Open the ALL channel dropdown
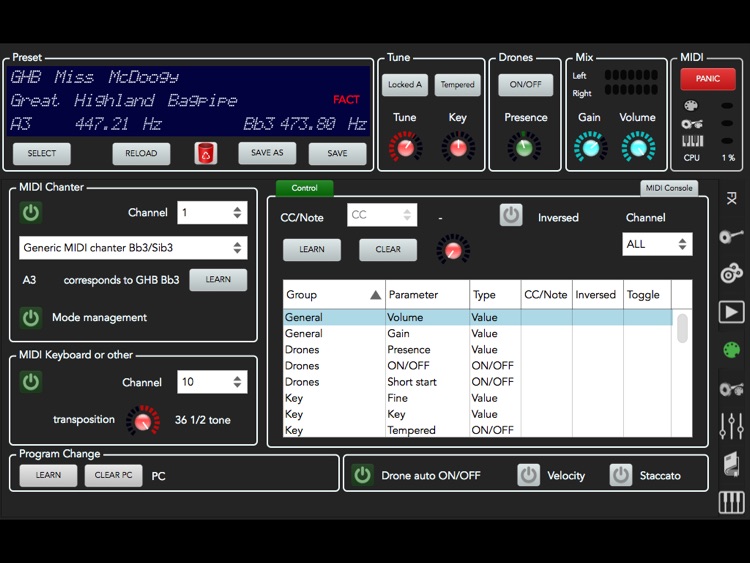This screenshot has width=750, height=563. [656, 244]
